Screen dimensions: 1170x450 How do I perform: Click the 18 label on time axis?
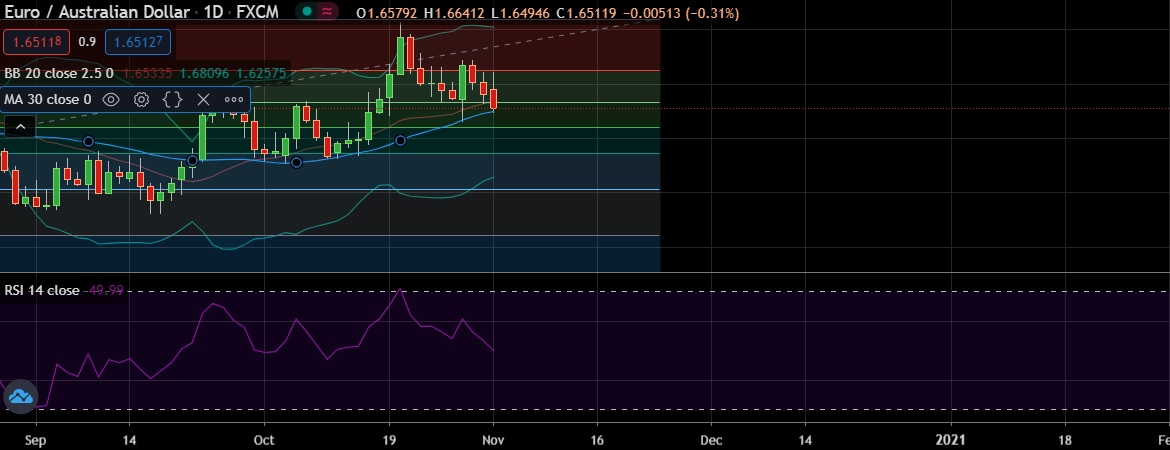point(1065,440)
